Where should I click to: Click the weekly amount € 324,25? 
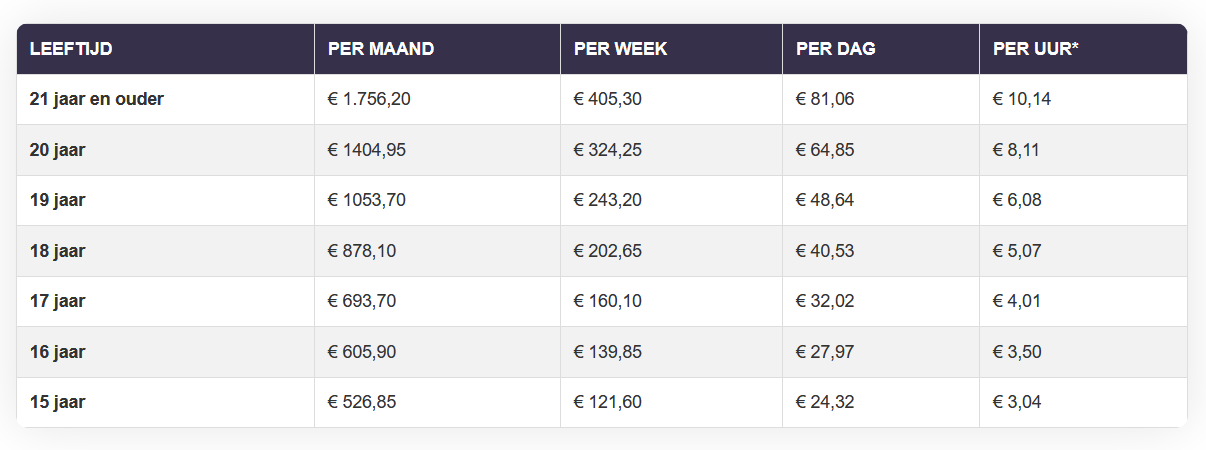(x=608, y=150)
